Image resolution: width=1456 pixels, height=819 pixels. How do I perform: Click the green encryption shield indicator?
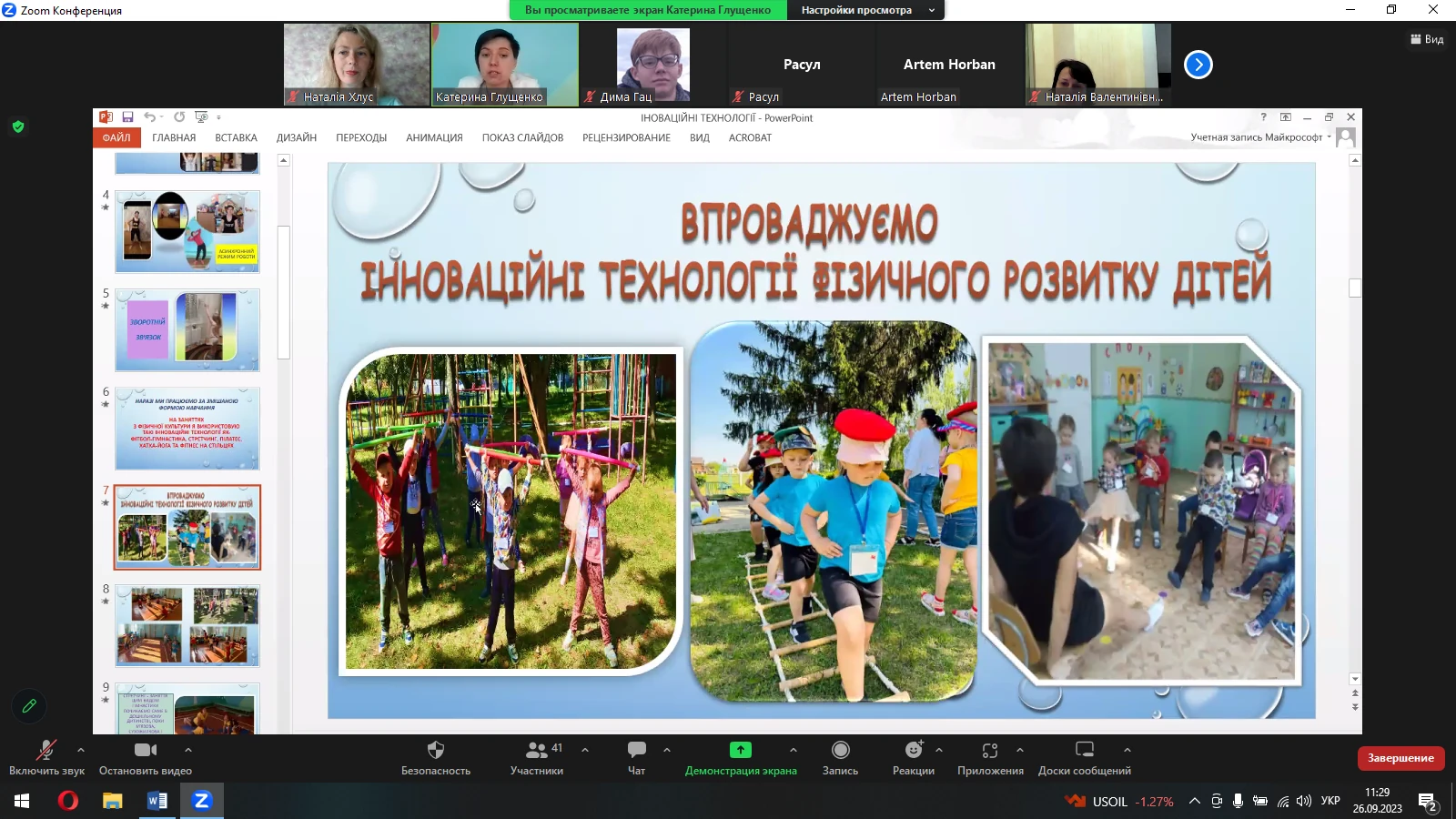coord(18,127)
